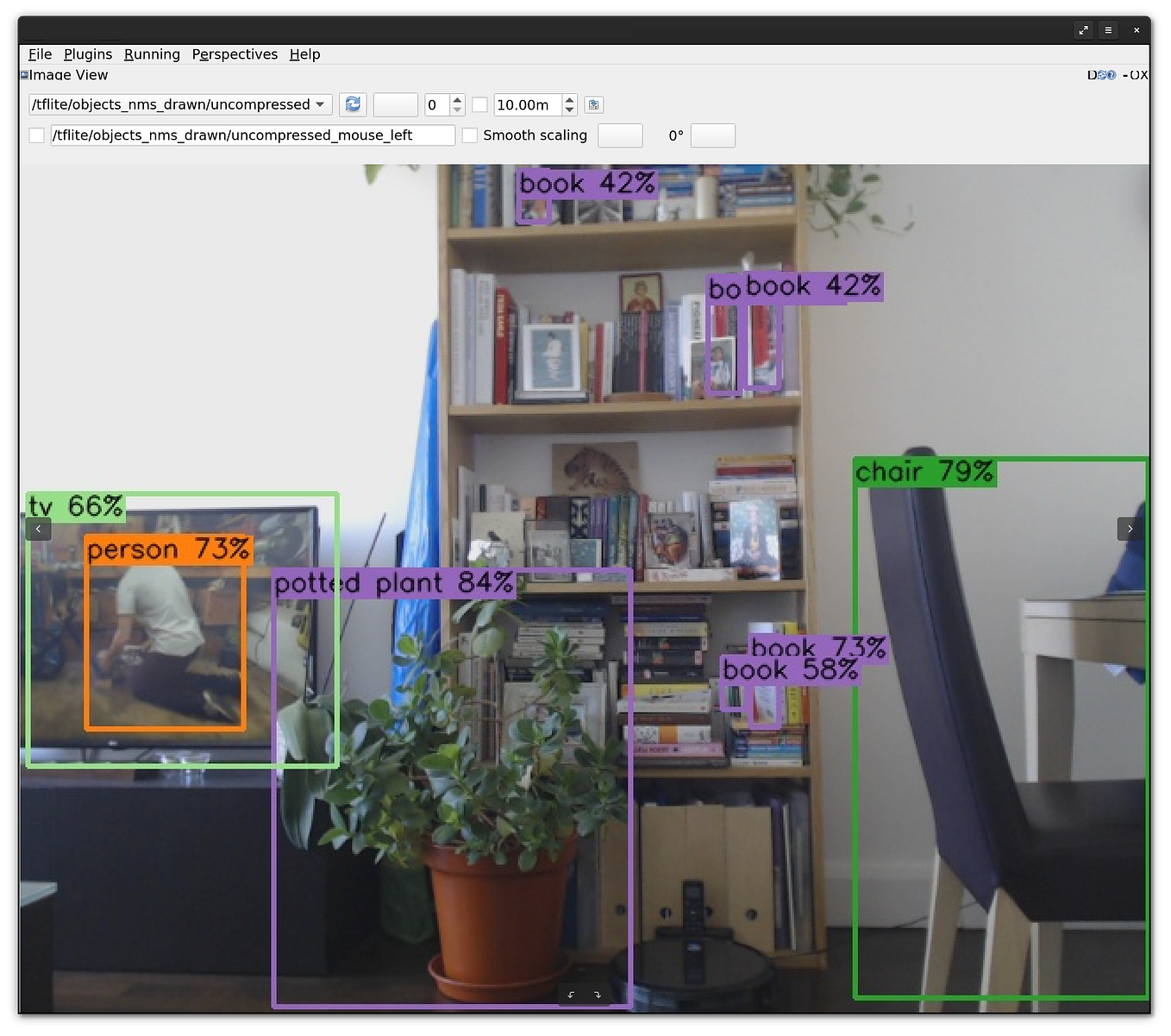Toggle the checkbox left of the 10.00m field
This screenshot has height=1036, width=1171.
pos(479,104)
